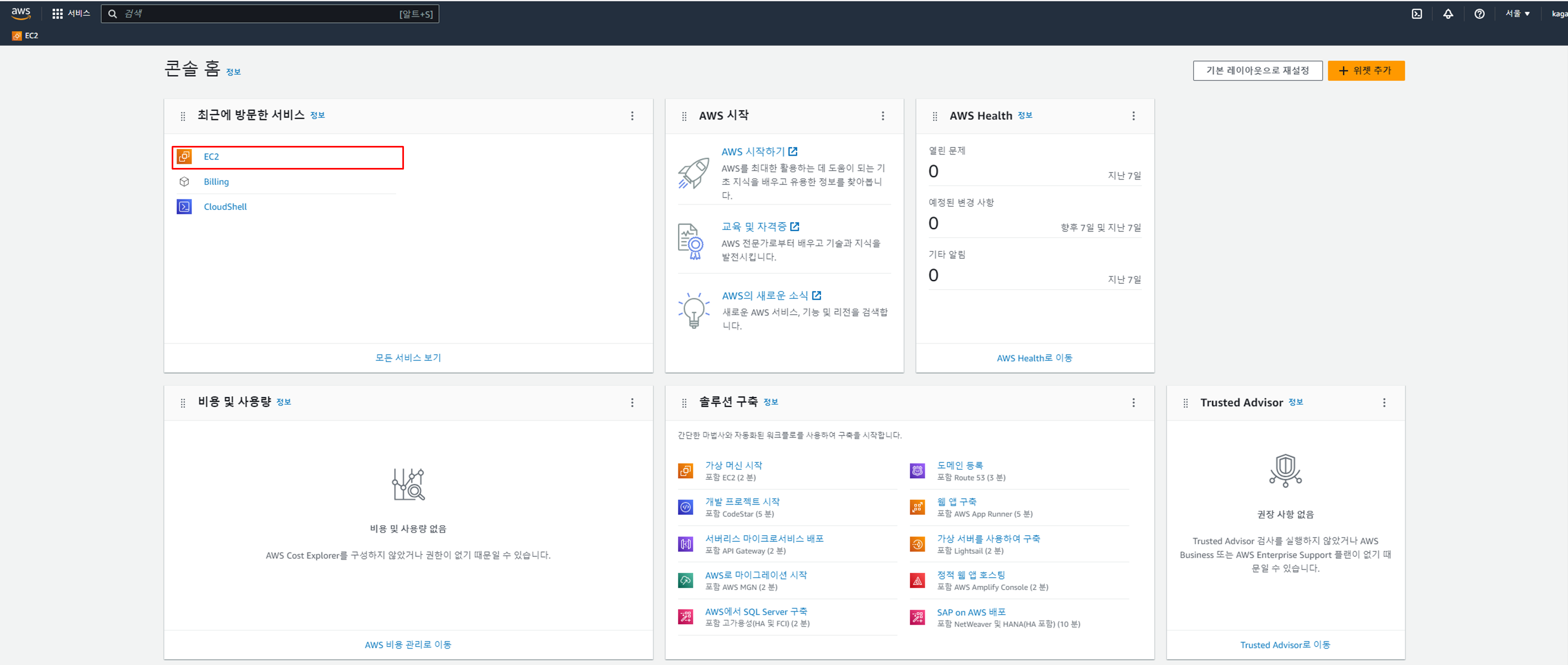Open CloudShell icon in top navigation bar
Viewport: 1568px width, 665px height.
pos(1416,13)
